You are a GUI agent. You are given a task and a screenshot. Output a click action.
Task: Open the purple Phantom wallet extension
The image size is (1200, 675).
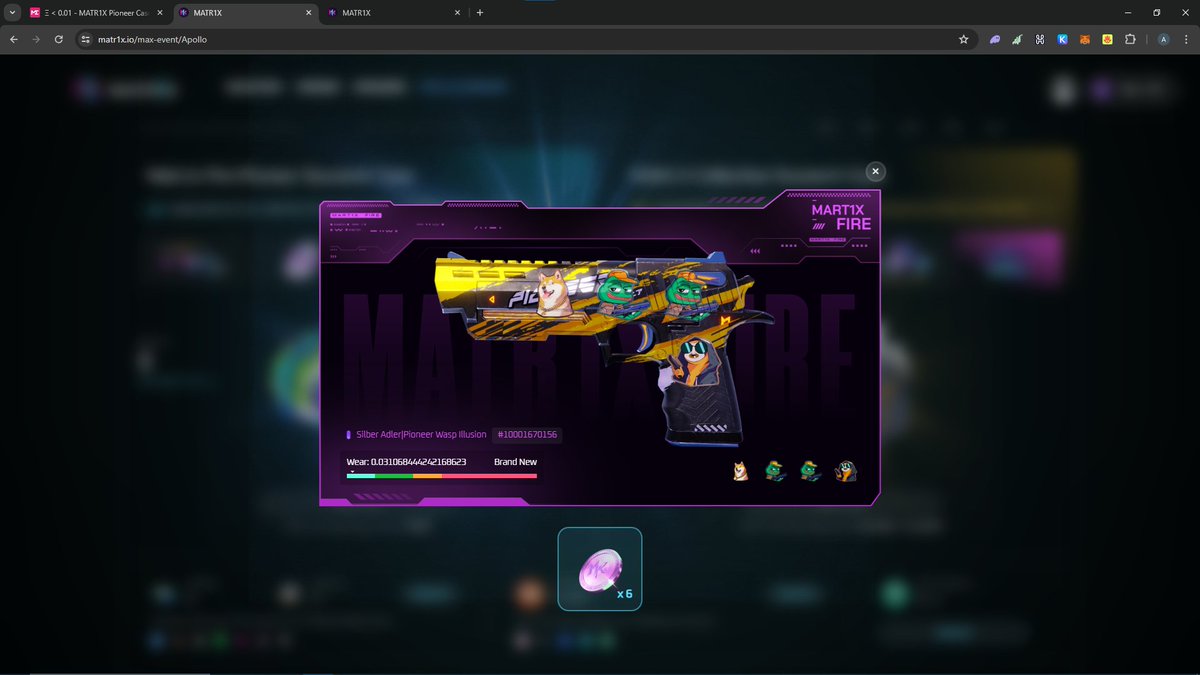pos(995,39)
